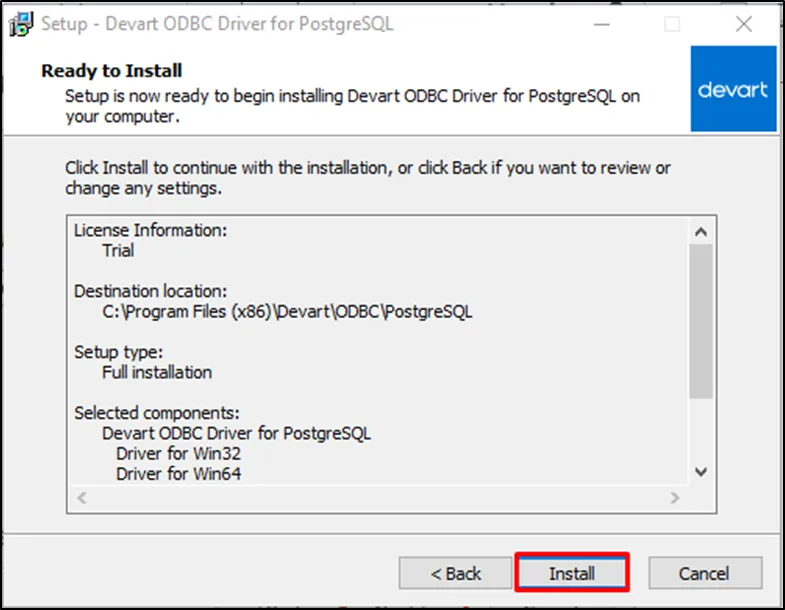The width and height of the screenshot is (785, 610).
Task: Minimize the setup window
Action: click(x=602, y=24)
